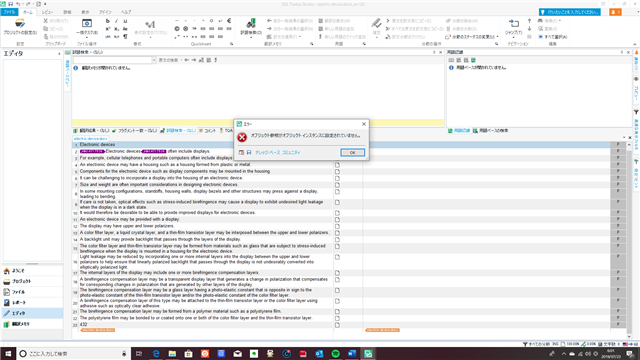Click the next segment down arrow
Viewport: 640px width, 360px height.
[529, 29]
